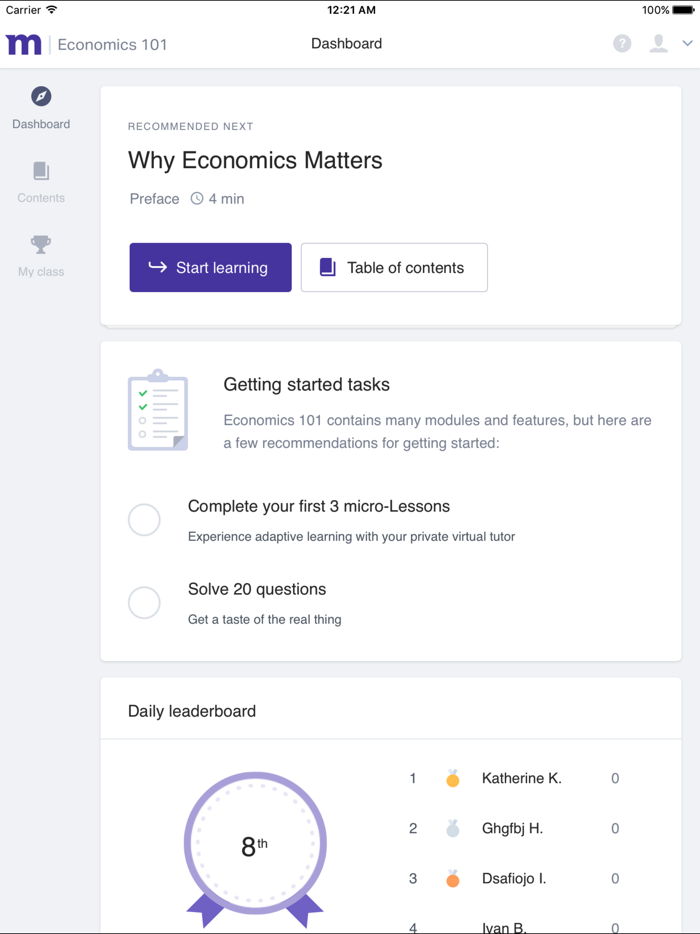Click the 8th place ribbon badge
This screenshot has width=700, height=934.
[x=254, y=844]
